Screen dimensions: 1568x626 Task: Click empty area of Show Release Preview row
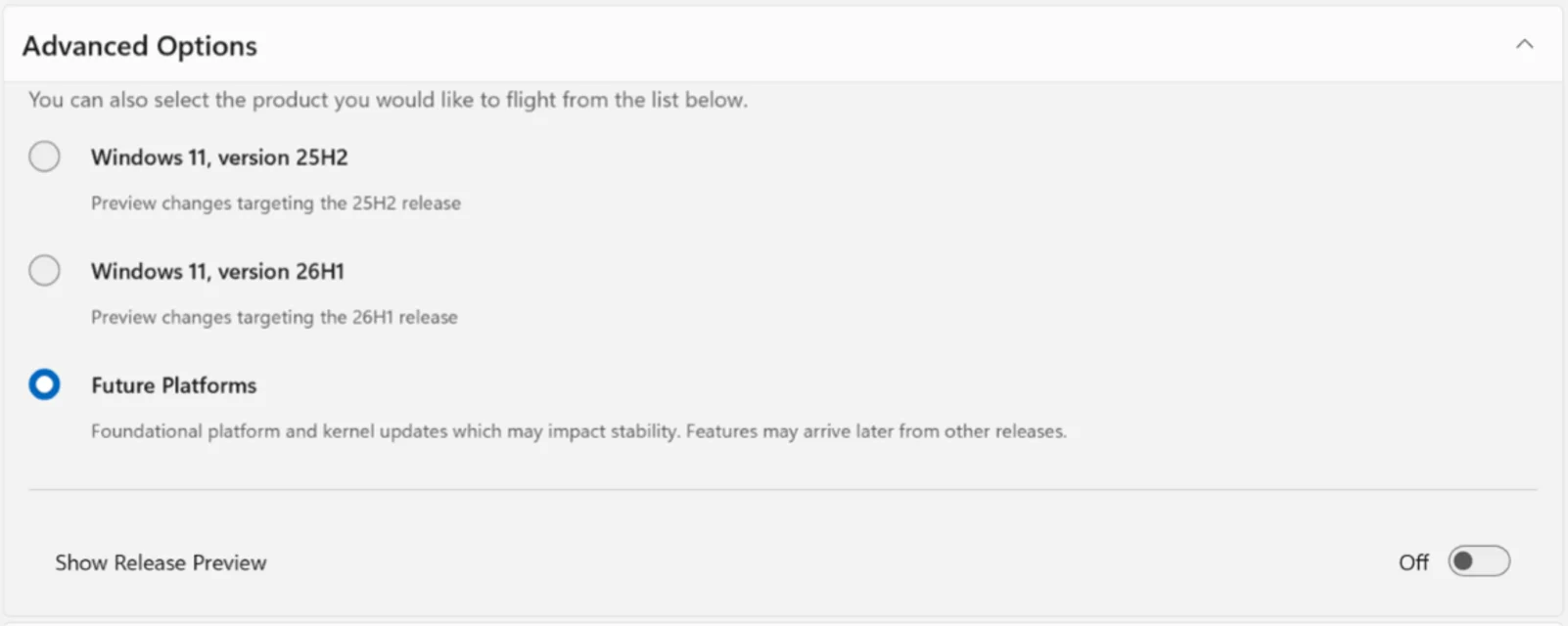tap(783, 562)
